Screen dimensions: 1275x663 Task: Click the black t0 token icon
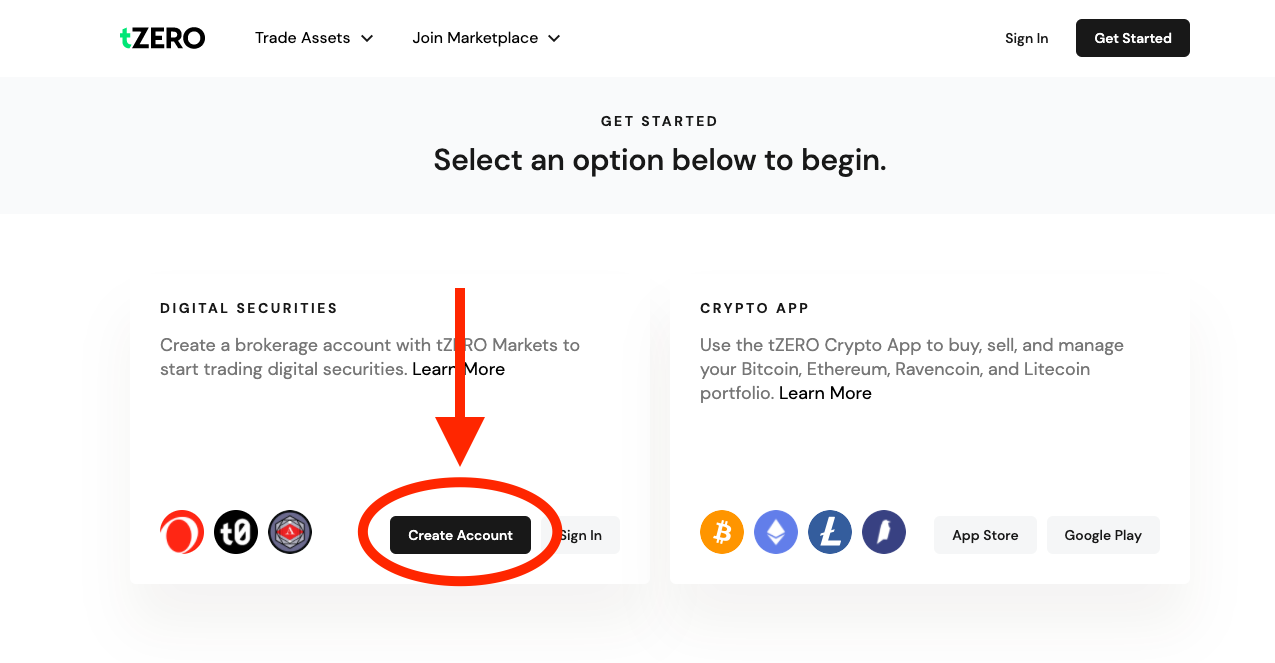point(236,531)
